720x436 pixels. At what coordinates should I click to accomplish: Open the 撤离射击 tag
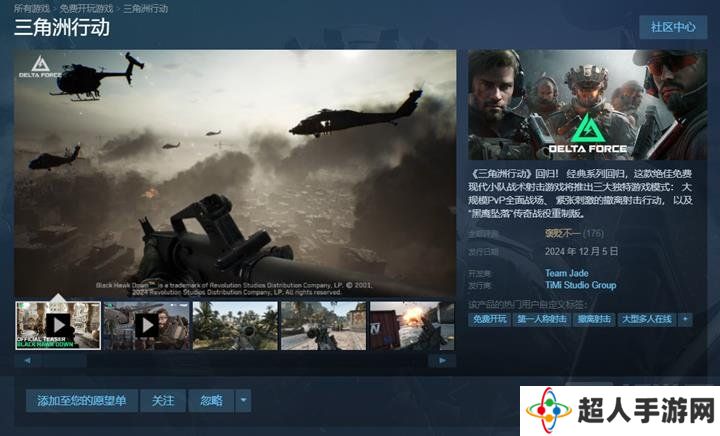tap(594, 319)
